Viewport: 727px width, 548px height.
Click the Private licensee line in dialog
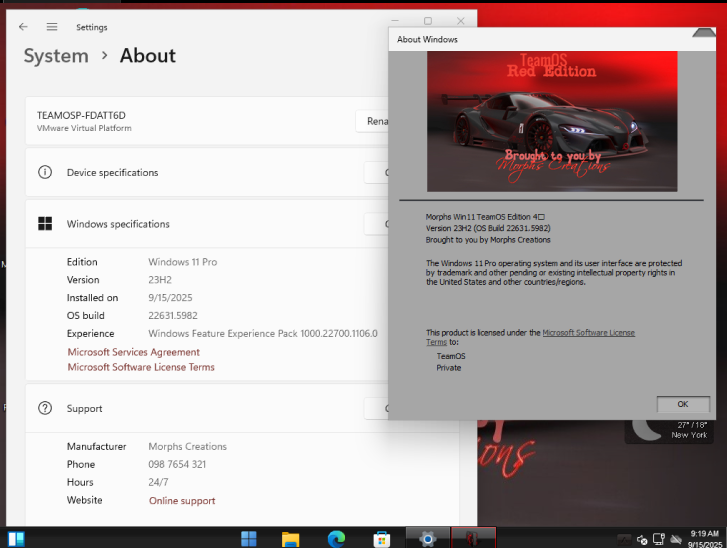coord(449,368)
